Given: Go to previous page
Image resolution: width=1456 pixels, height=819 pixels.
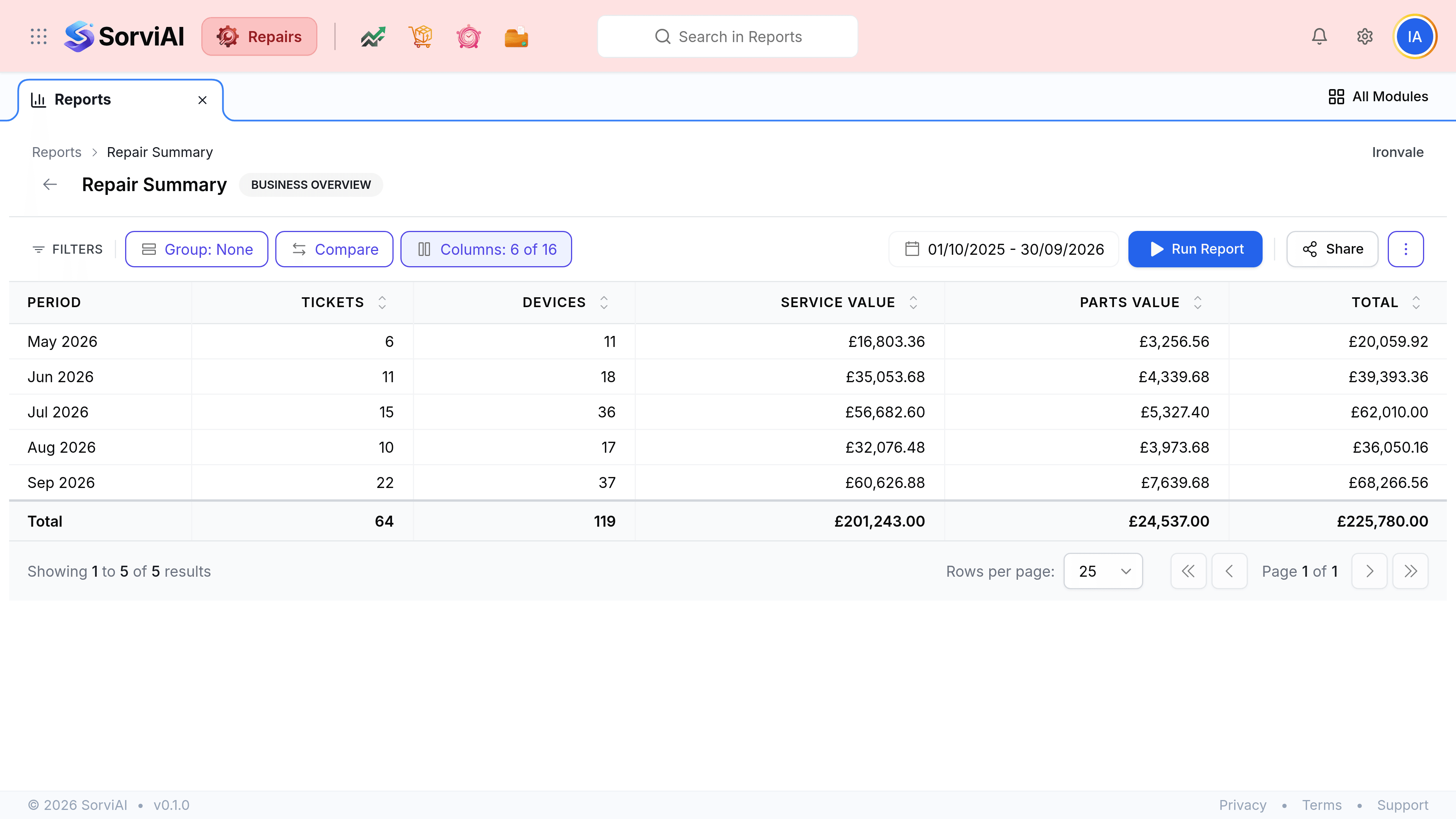Looking at the screenshot, I should (x=1229, y=571).
